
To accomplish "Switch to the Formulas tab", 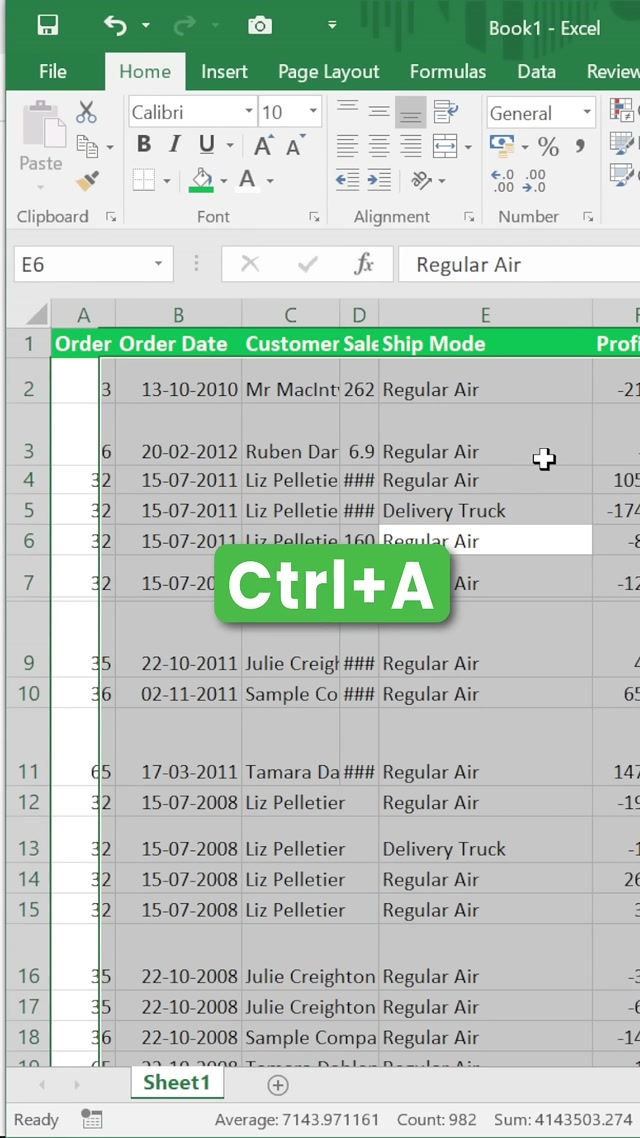I will (x=447, y=71).
